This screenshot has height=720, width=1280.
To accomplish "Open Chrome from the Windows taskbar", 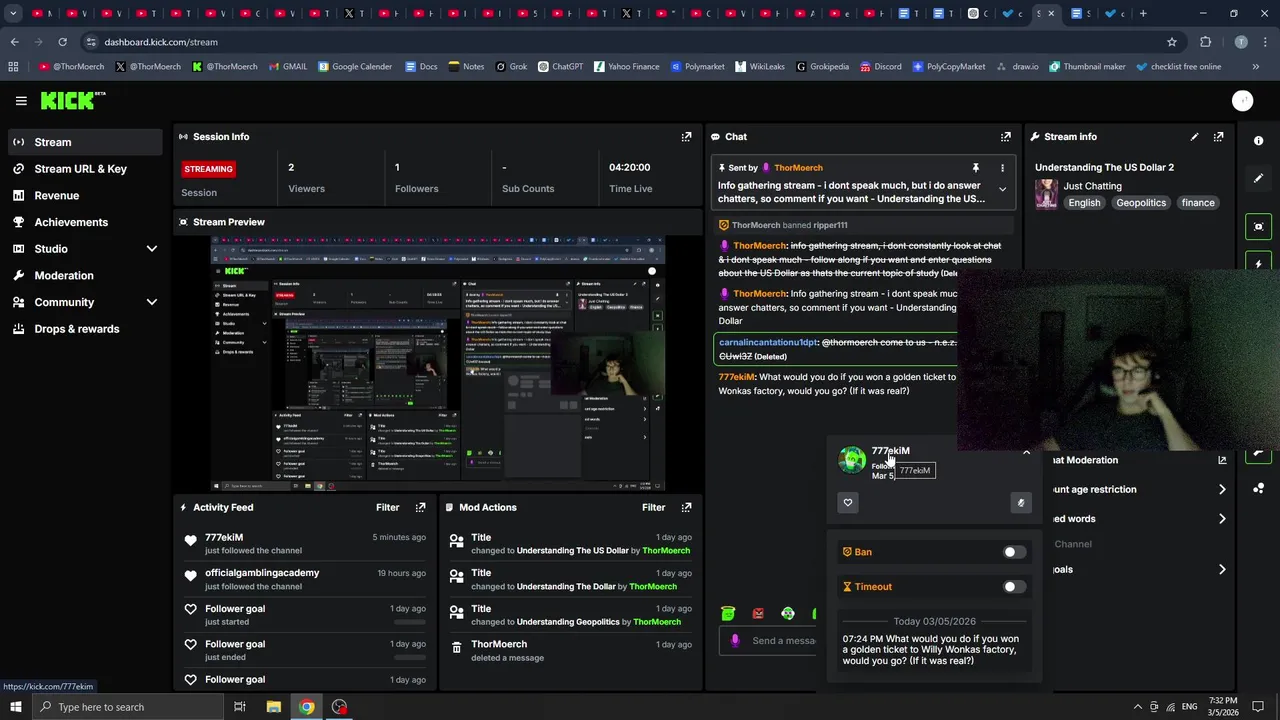I will tap(306, 707).
